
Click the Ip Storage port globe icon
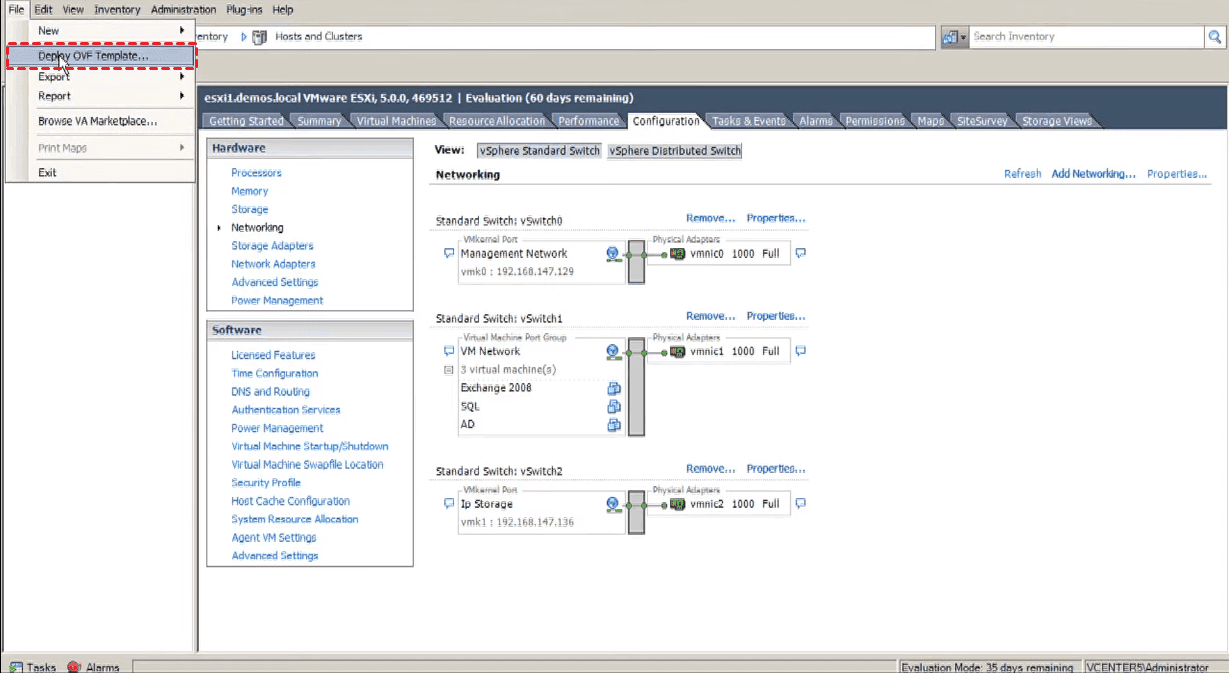613,505
